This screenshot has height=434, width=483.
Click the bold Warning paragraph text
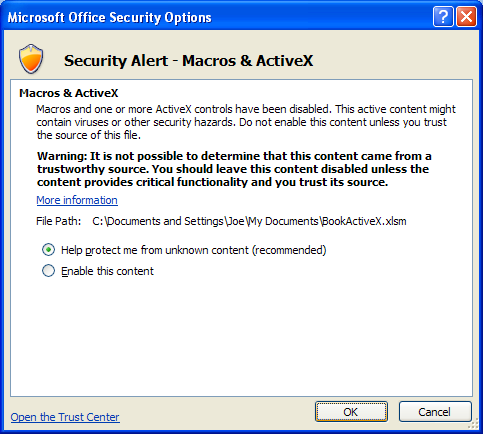click(x=234, y=169)
